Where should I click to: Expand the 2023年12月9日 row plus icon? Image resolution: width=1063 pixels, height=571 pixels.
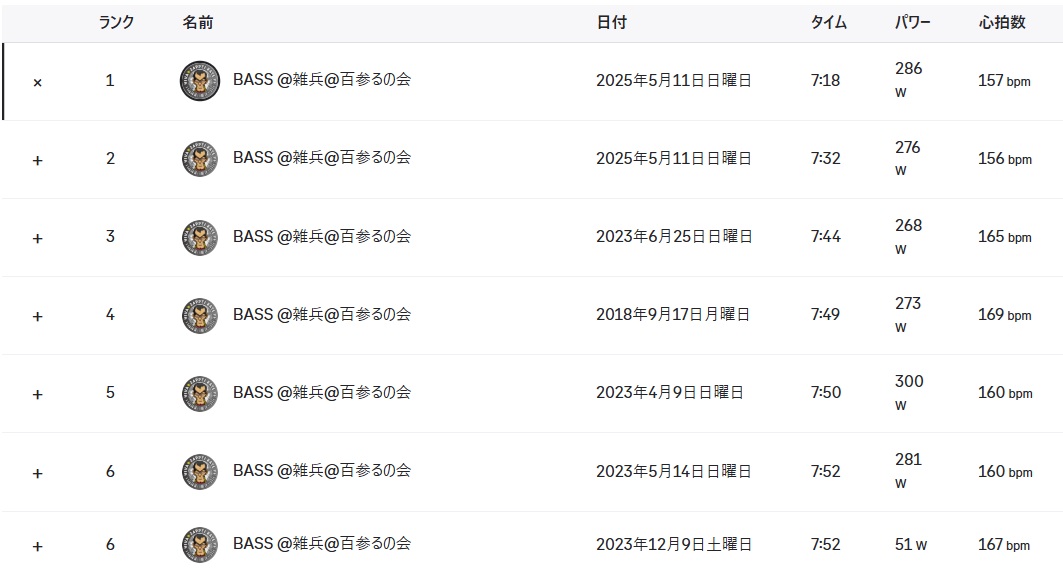click(37, 547)
